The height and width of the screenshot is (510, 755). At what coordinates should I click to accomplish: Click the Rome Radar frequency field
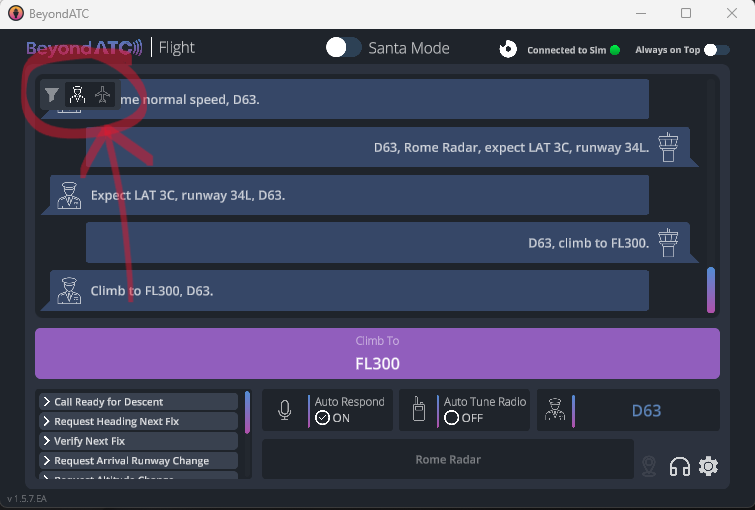coord(448,459)
